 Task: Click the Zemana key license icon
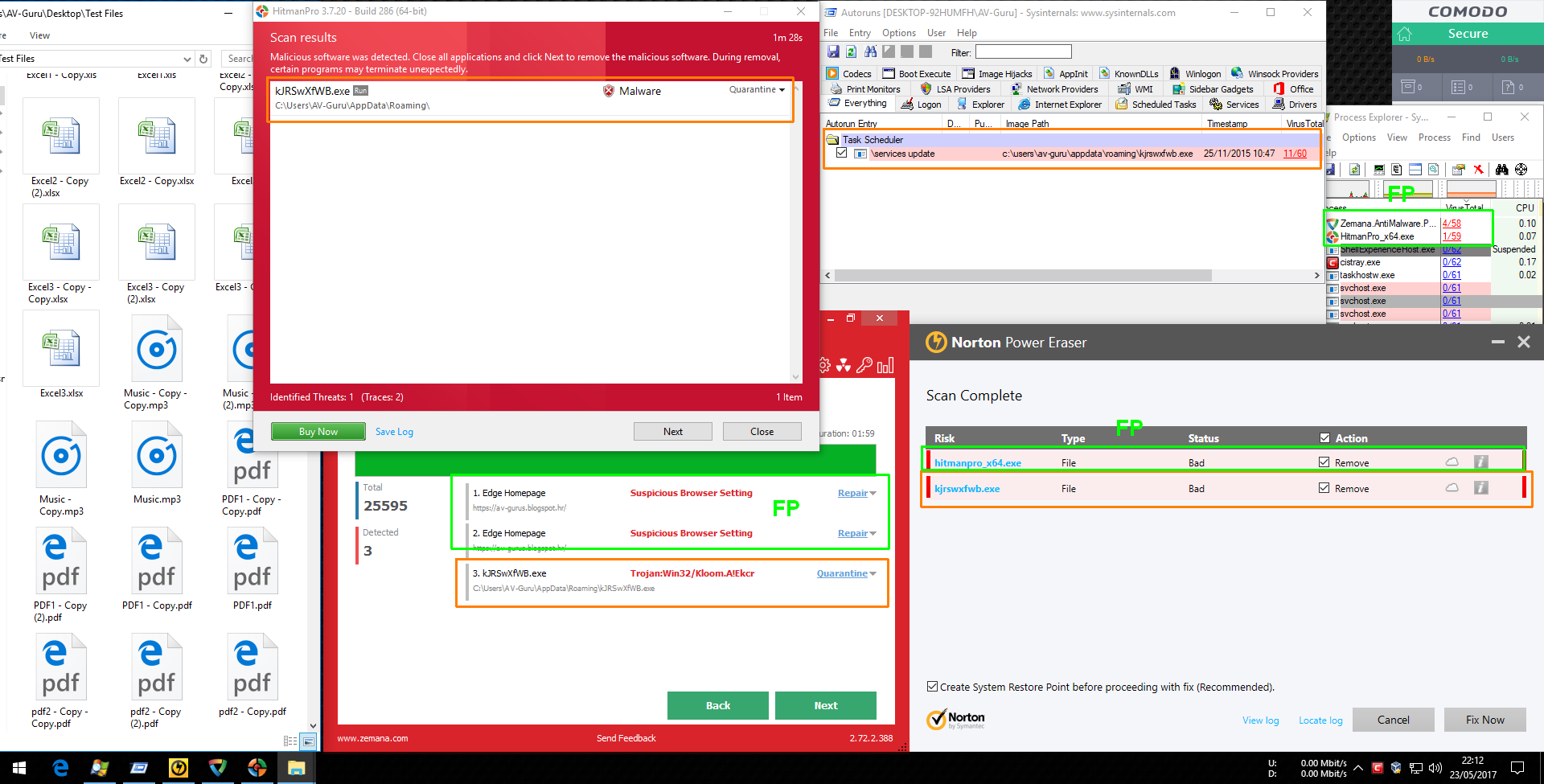click(864, 366)
